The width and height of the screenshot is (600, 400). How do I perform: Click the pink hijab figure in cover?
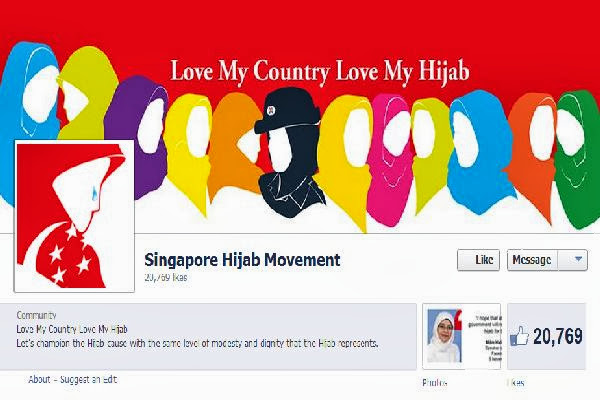pos(388,161)
